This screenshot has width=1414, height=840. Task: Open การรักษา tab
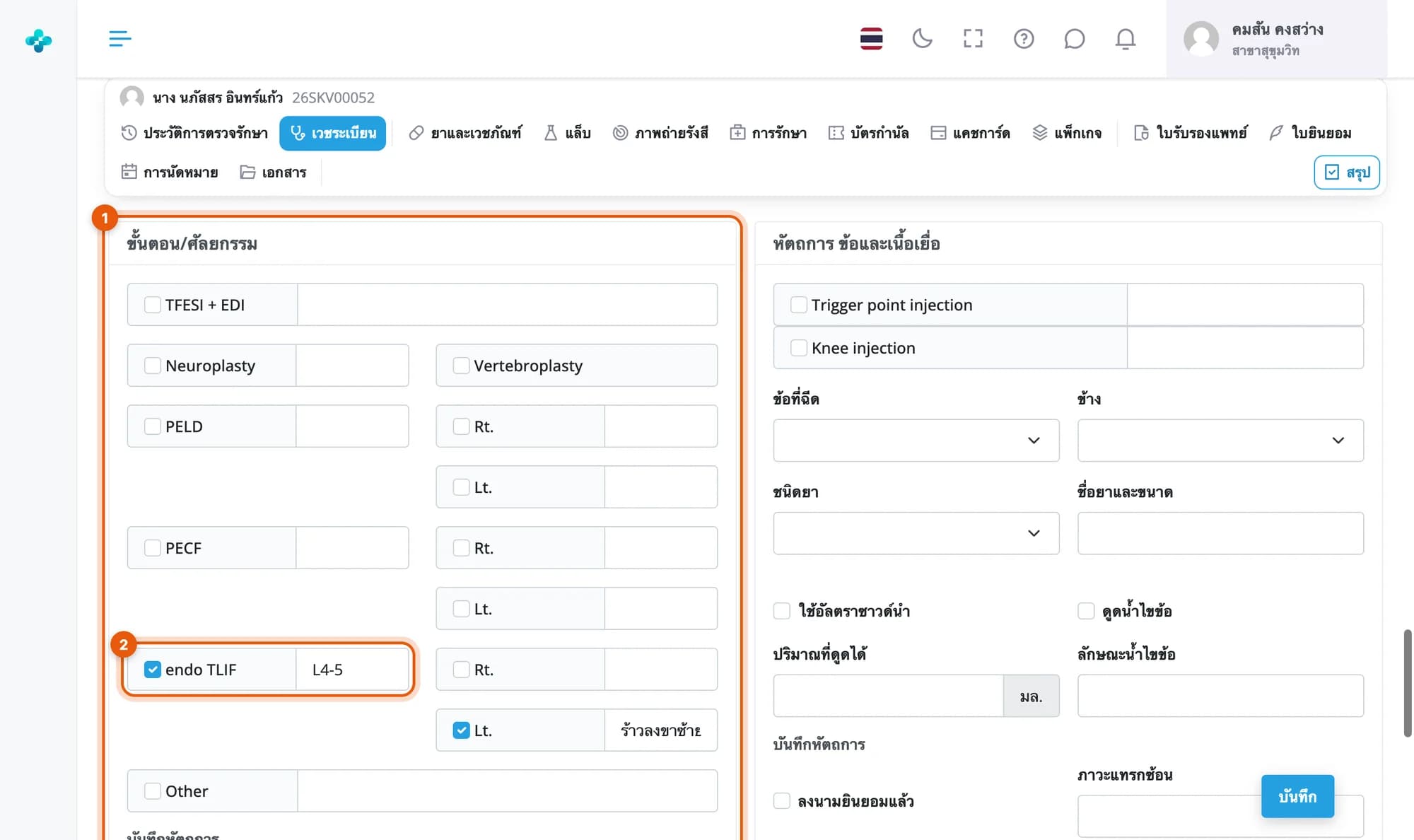[x=768, y=133]
